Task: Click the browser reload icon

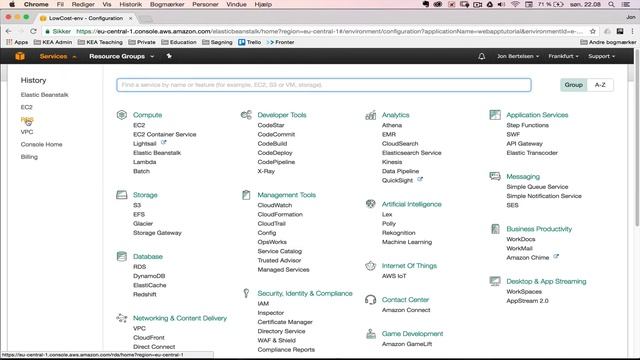Action: click(33, 31)
